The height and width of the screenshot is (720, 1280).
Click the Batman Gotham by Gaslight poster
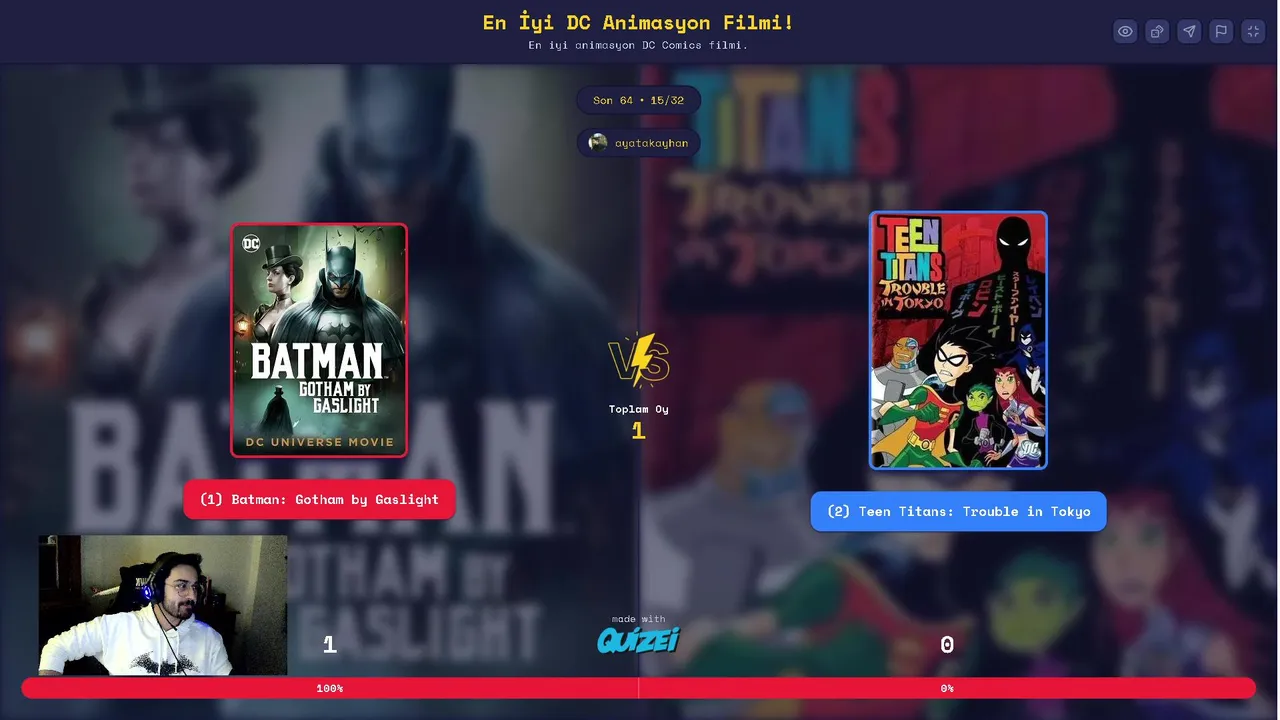[319, 340]
